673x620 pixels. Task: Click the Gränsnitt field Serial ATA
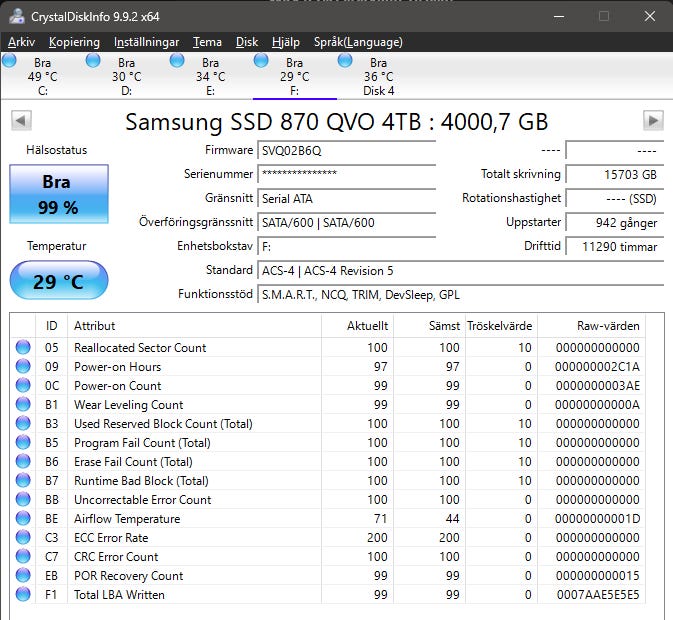[347, 199]
